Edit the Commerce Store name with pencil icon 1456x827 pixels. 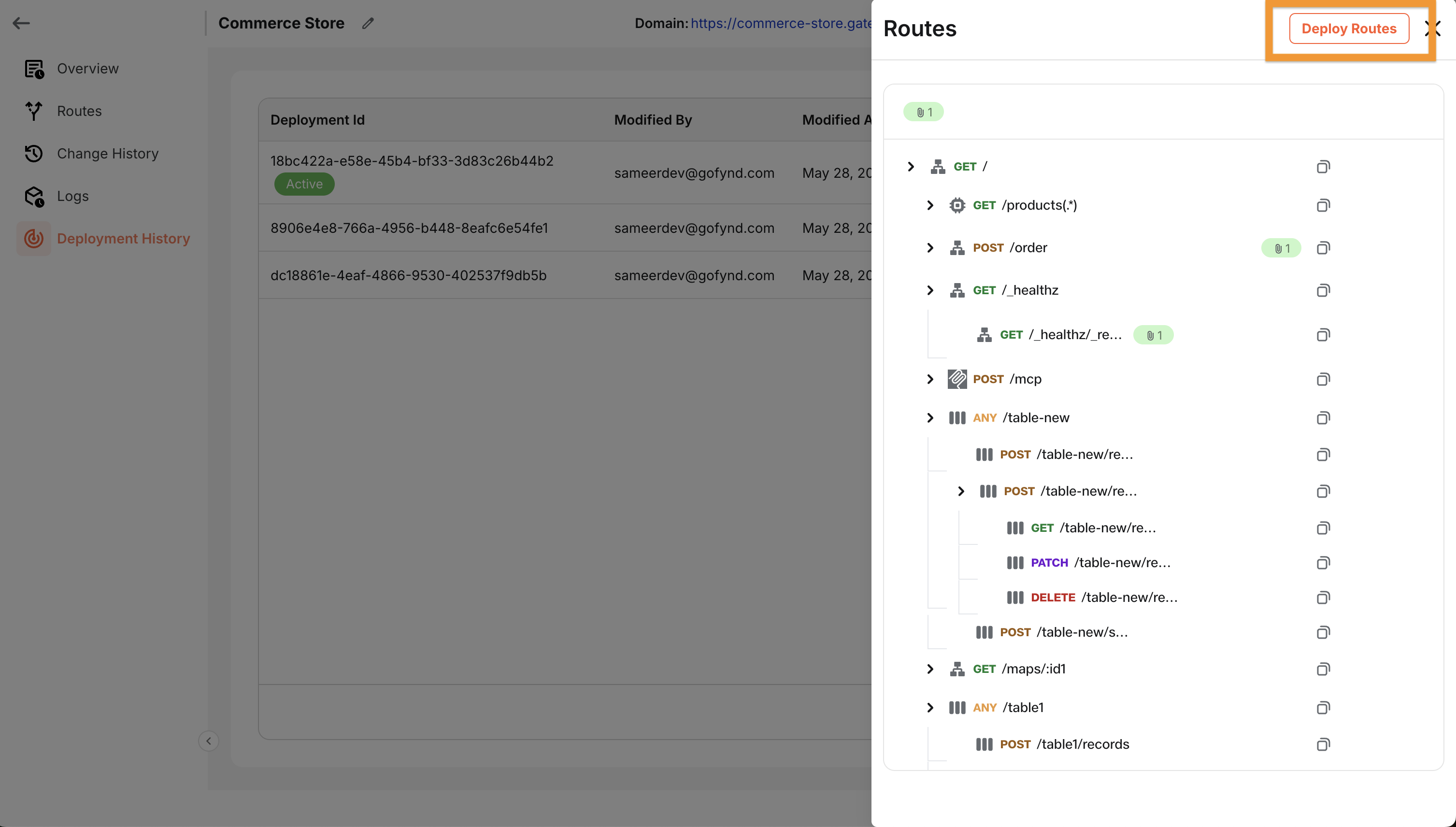[x=368, y=23]
